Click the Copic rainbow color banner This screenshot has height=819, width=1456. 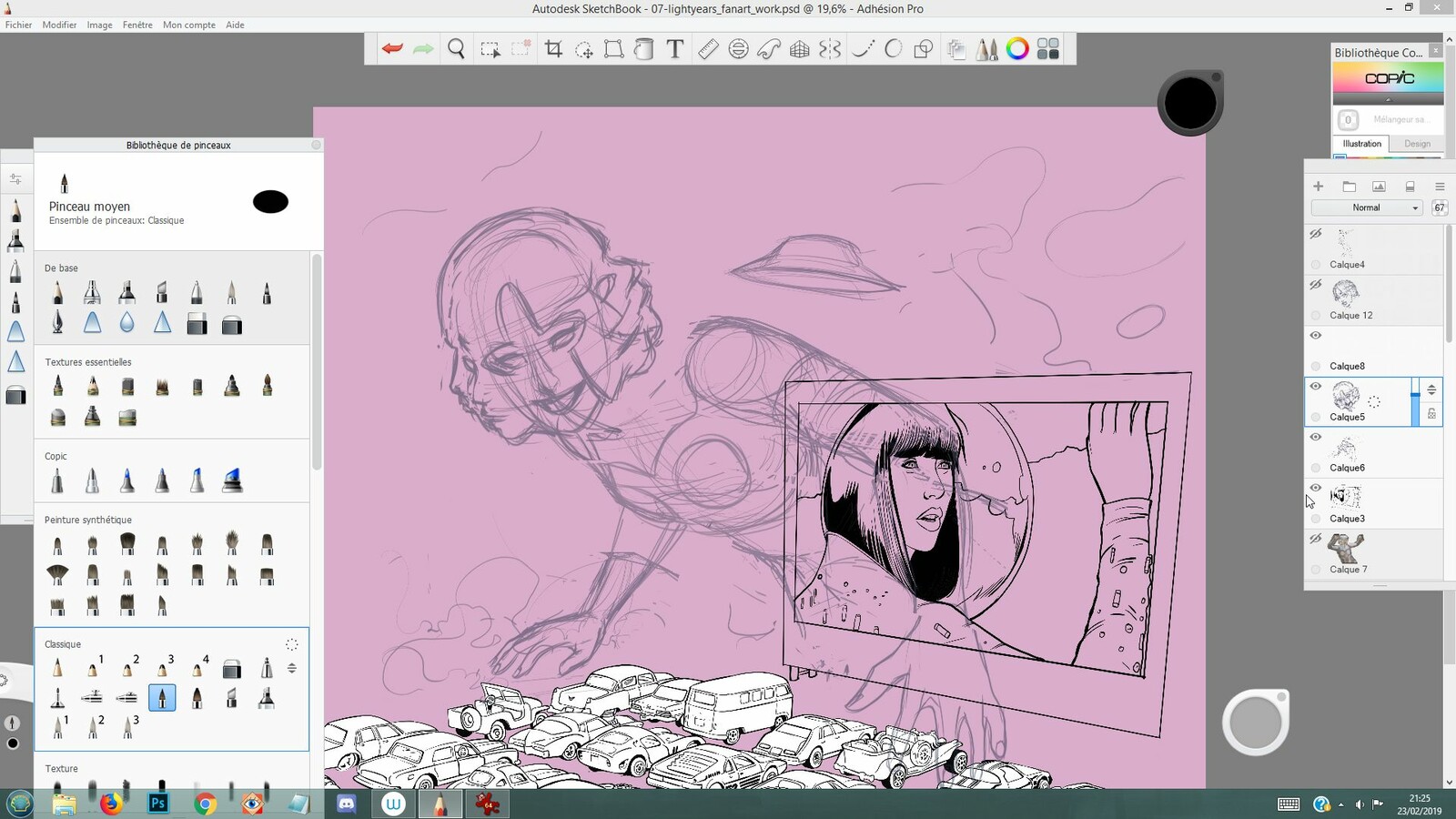[1388, 78]
